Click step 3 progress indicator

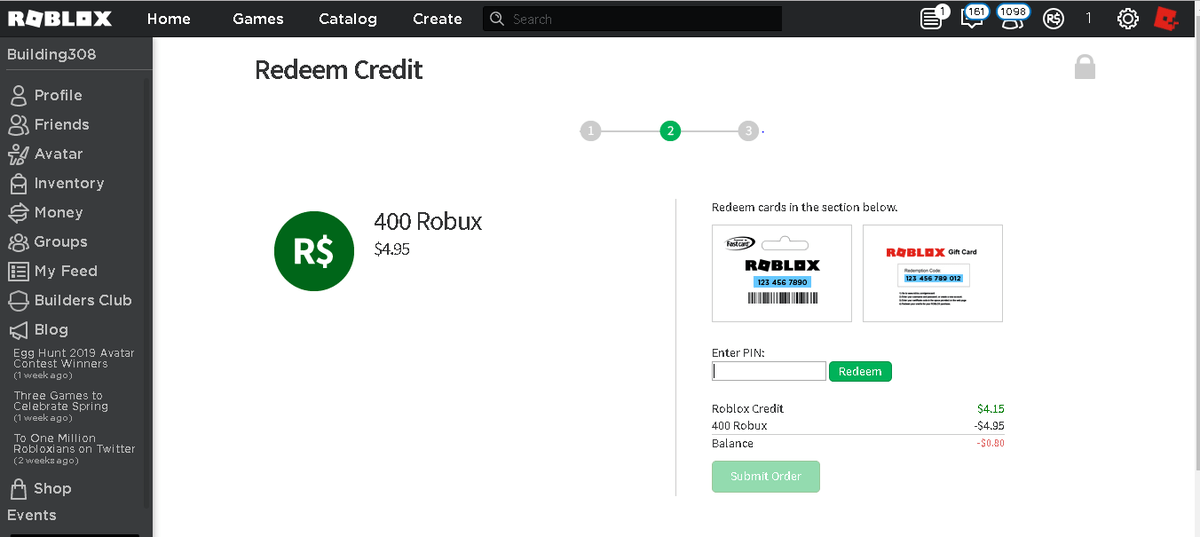coord(748,131)
